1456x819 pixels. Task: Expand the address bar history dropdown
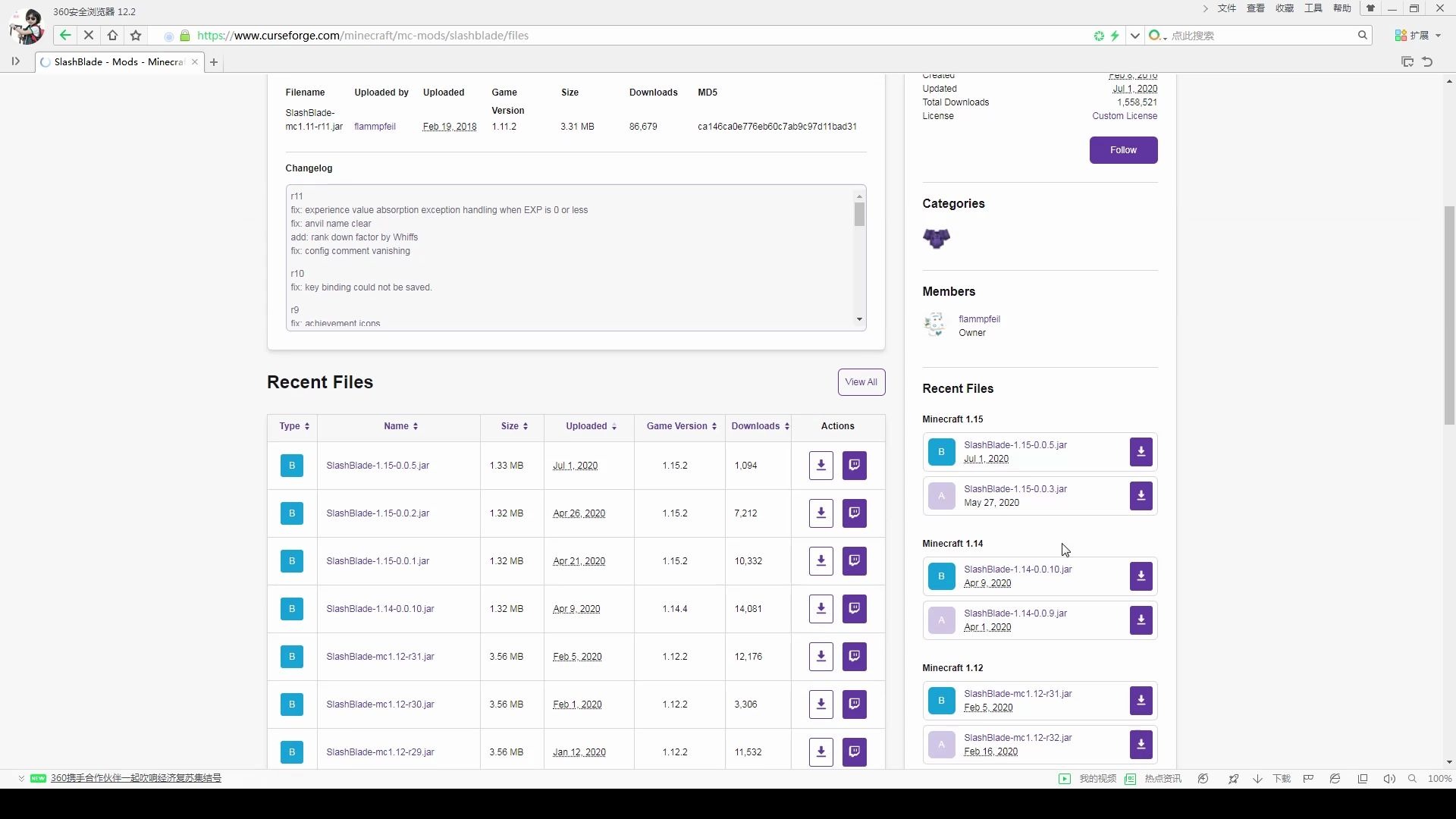pos(1134,36)
